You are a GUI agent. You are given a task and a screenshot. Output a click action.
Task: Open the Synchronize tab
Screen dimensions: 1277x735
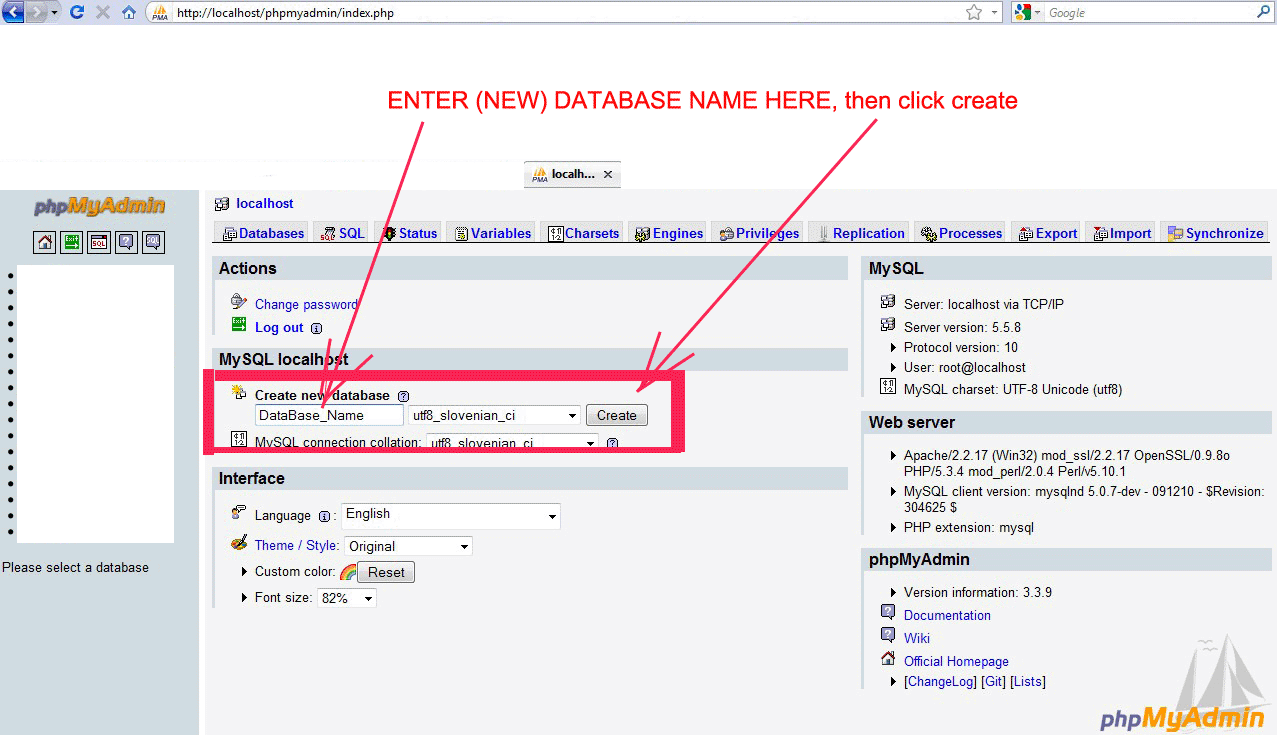pyautogui.click(x=1215, y=233)
